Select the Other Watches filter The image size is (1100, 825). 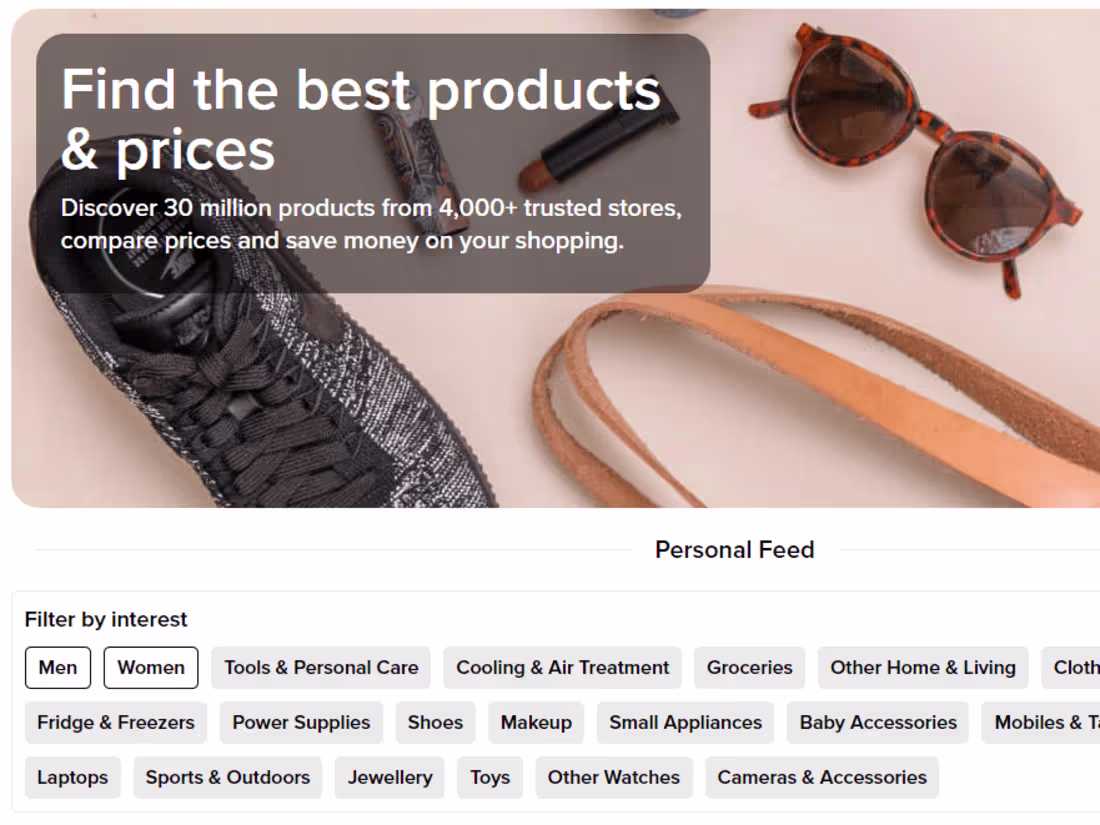613,777
